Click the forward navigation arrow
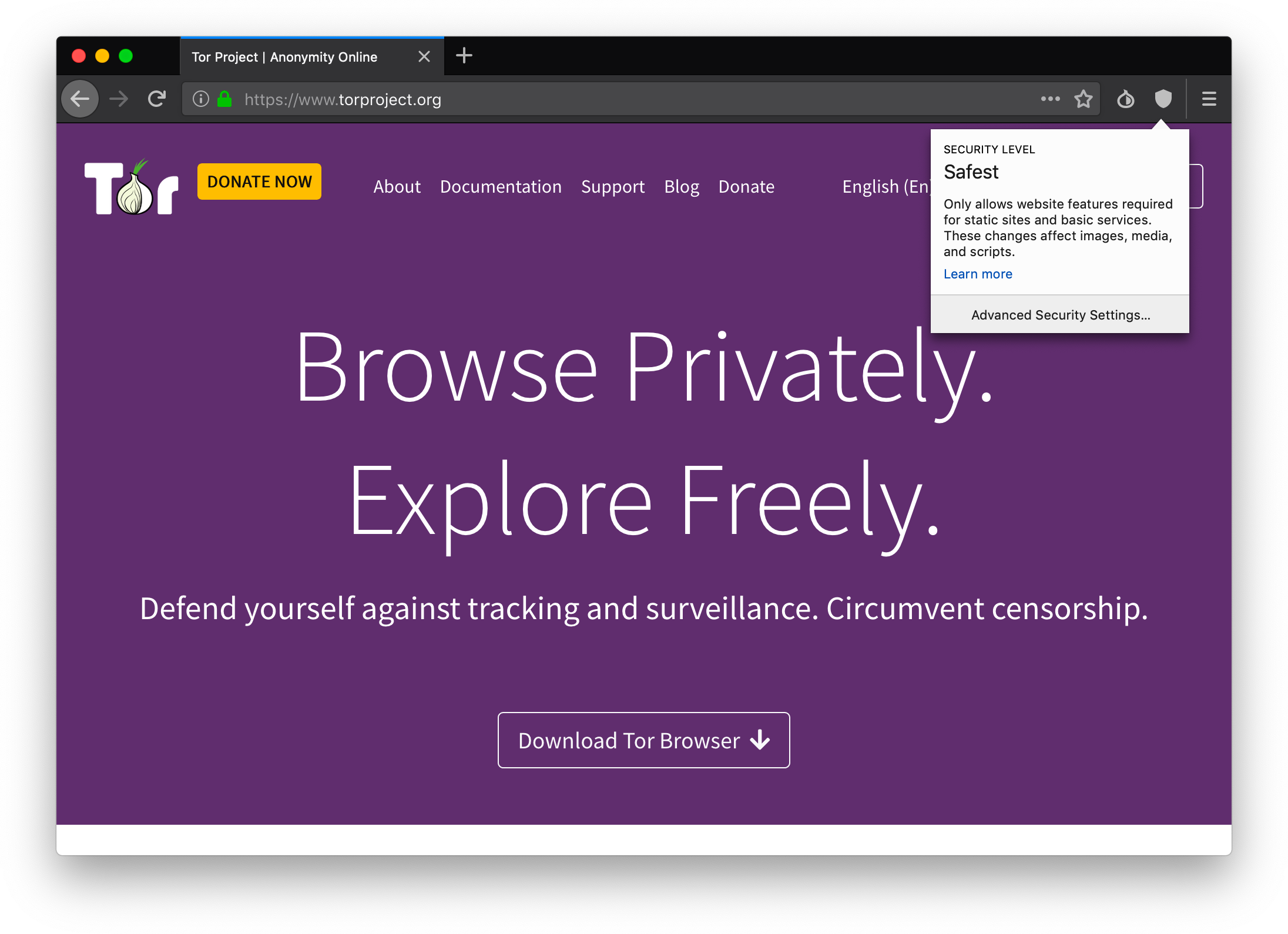 (x=119, y=99)
